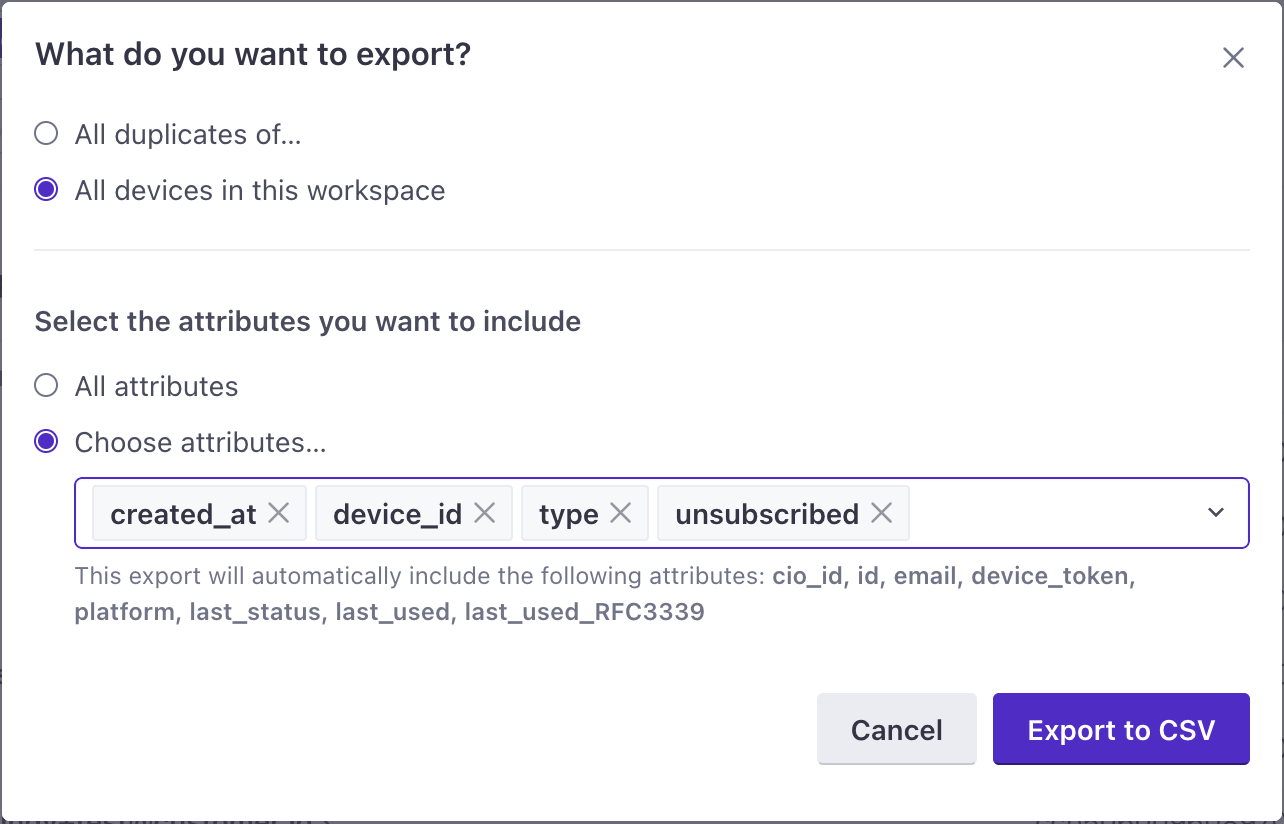
Task: Select the 'Choose attributes...' radio button
Action: point(46,442)
